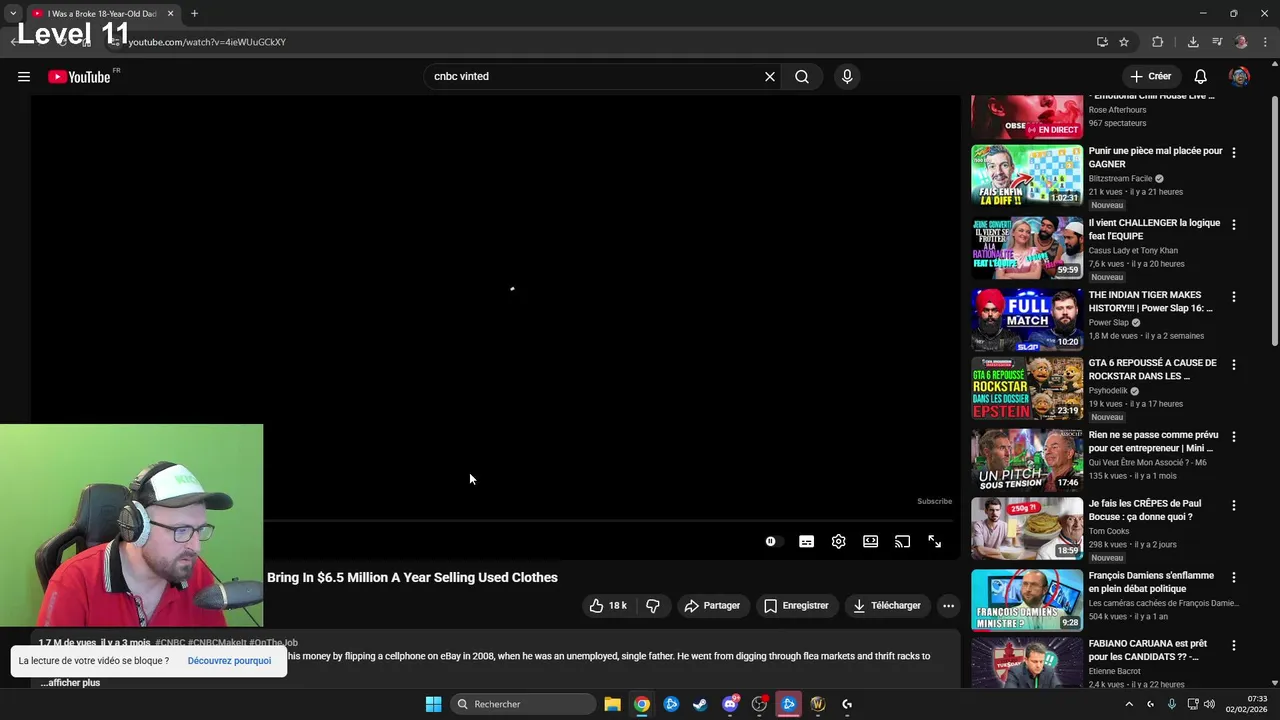The width and height of the screenshot is (1280, 720).
Task: Open options for Il vient CHALLENGER video
Action: pos(1233,224)
